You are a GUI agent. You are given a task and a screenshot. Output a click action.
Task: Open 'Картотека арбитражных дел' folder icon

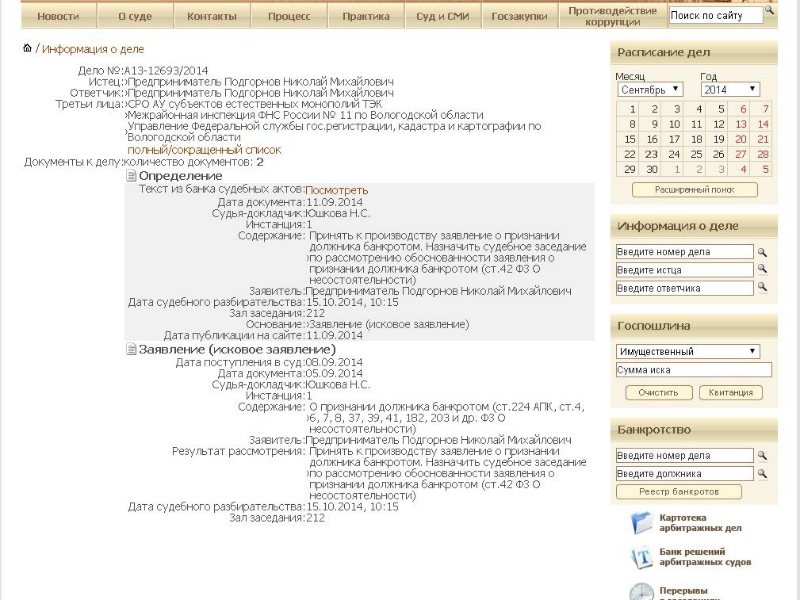click(x=641, y=522)
